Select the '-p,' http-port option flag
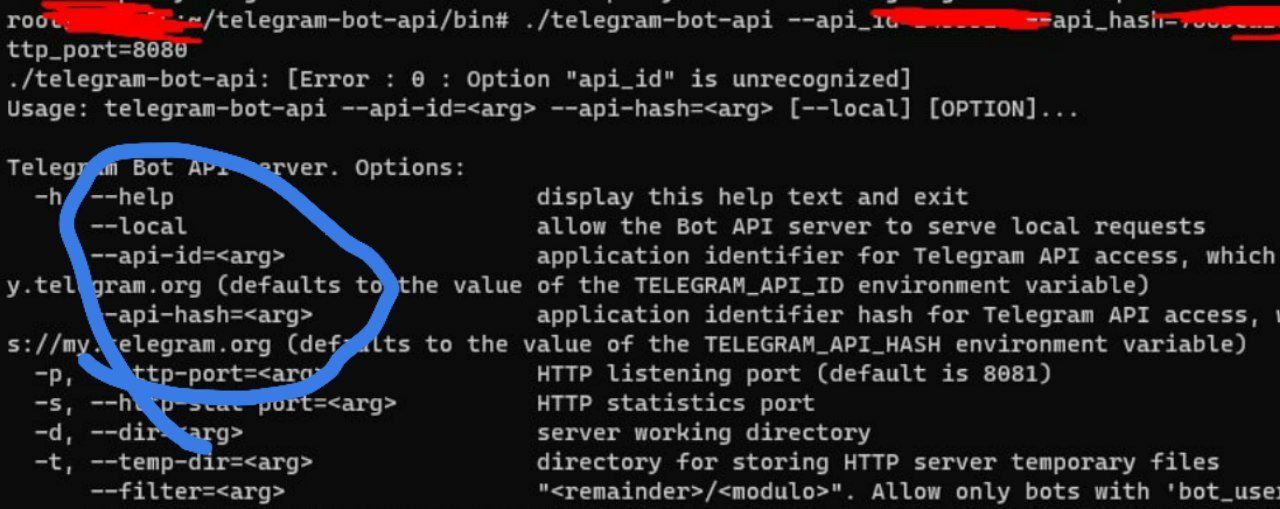Viewport: 1280px width, 509px height. (x=54, y=374)
